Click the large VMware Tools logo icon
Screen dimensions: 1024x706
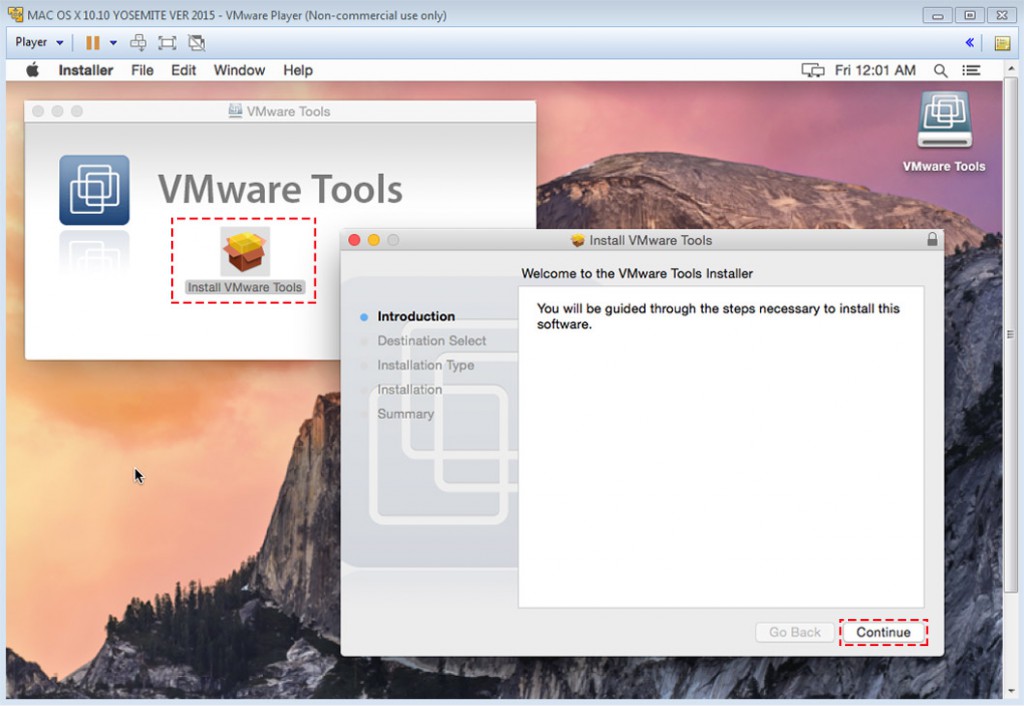coord(94,190)
